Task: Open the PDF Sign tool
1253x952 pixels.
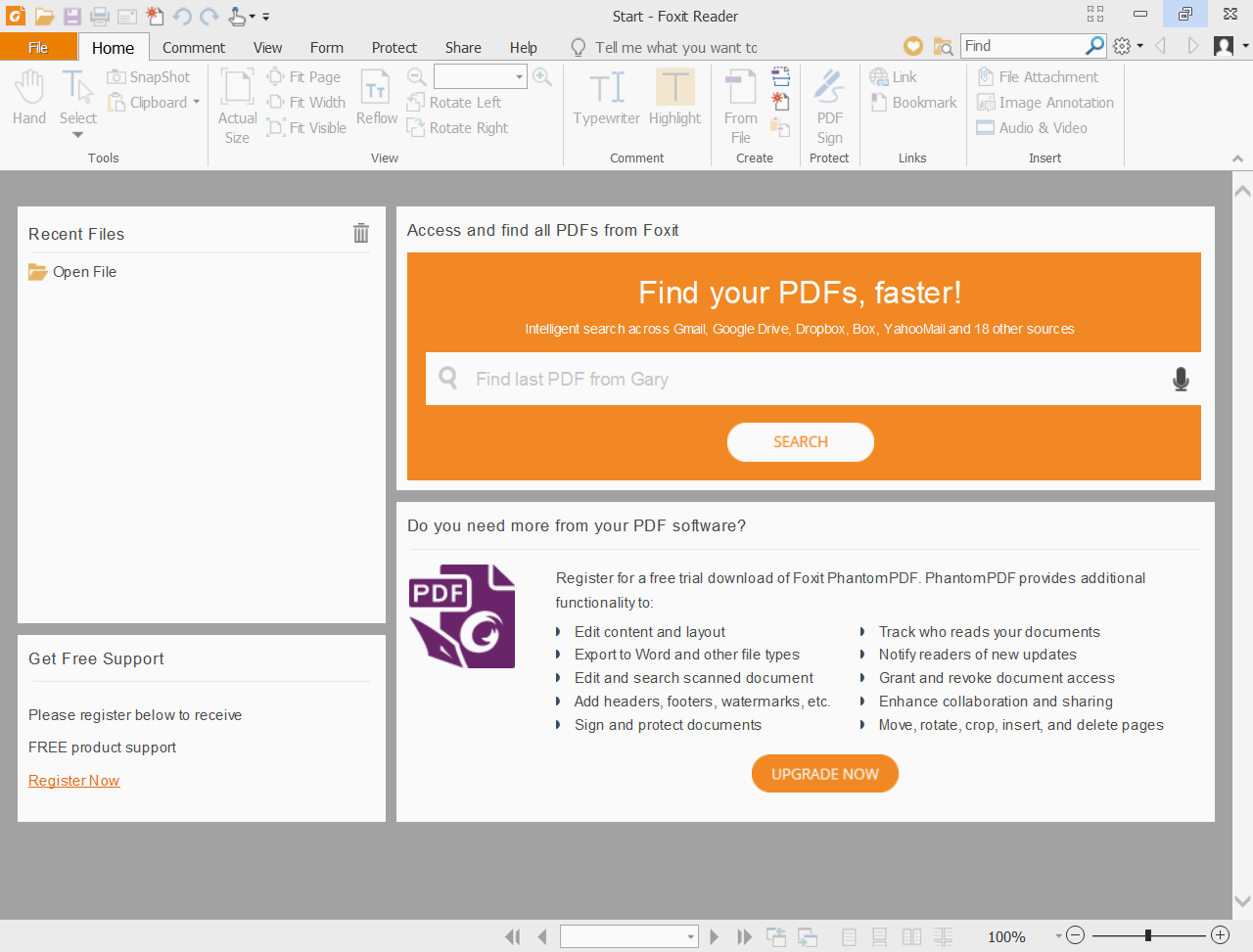Action: tap(830, 107)
